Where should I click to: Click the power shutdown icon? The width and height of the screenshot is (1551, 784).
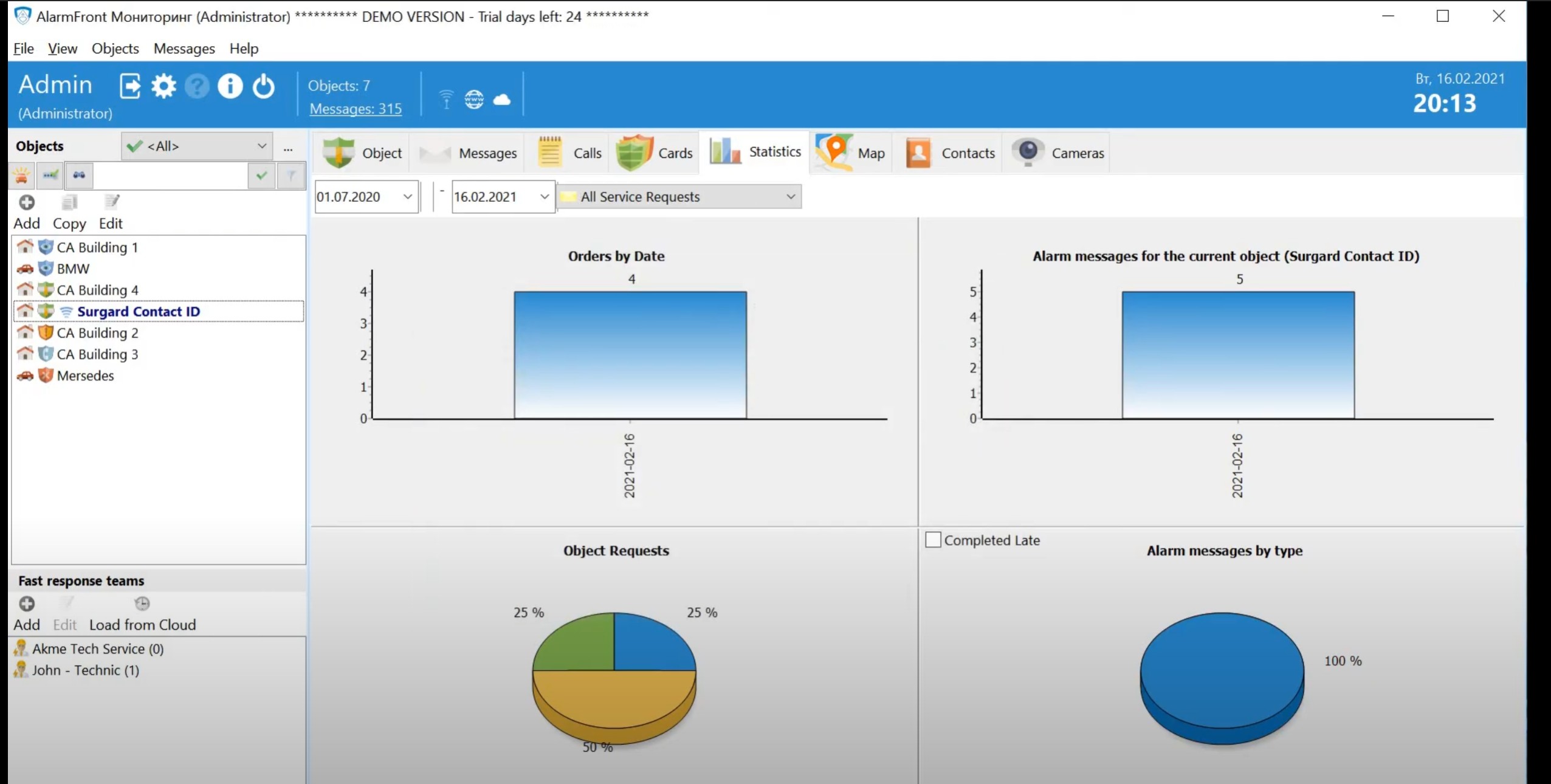click(264, 86)
